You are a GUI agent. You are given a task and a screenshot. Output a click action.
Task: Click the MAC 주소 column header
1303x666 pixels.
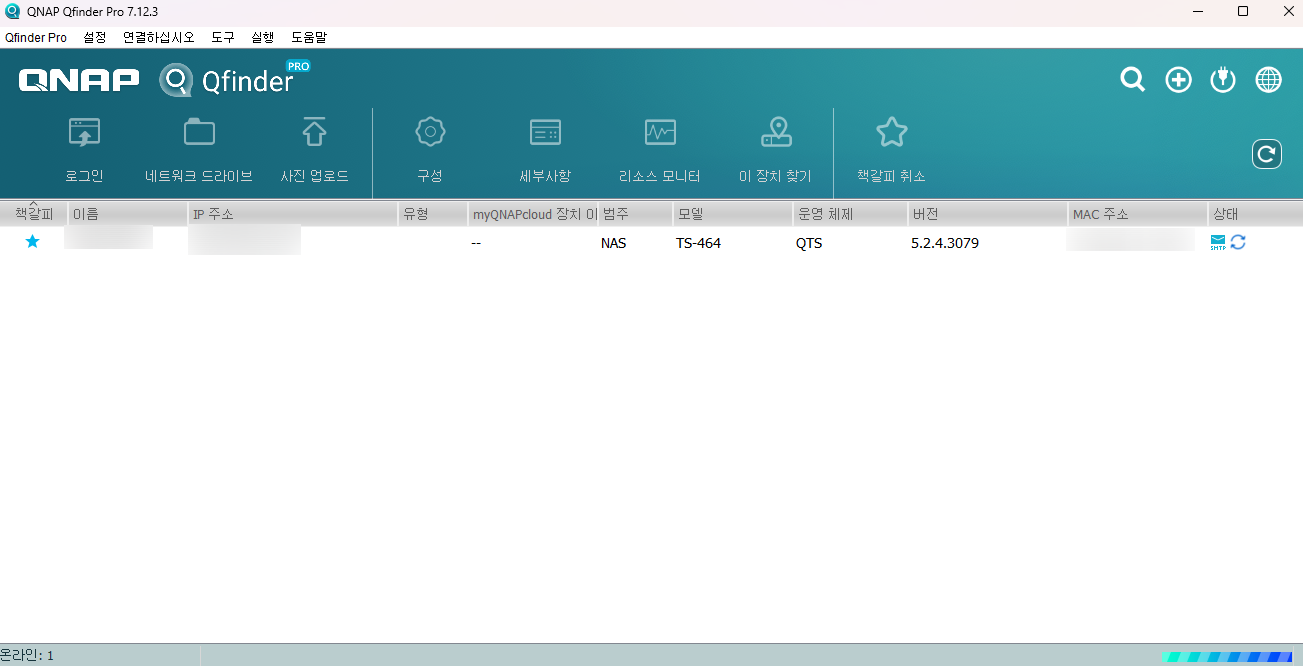[1138, 214]
